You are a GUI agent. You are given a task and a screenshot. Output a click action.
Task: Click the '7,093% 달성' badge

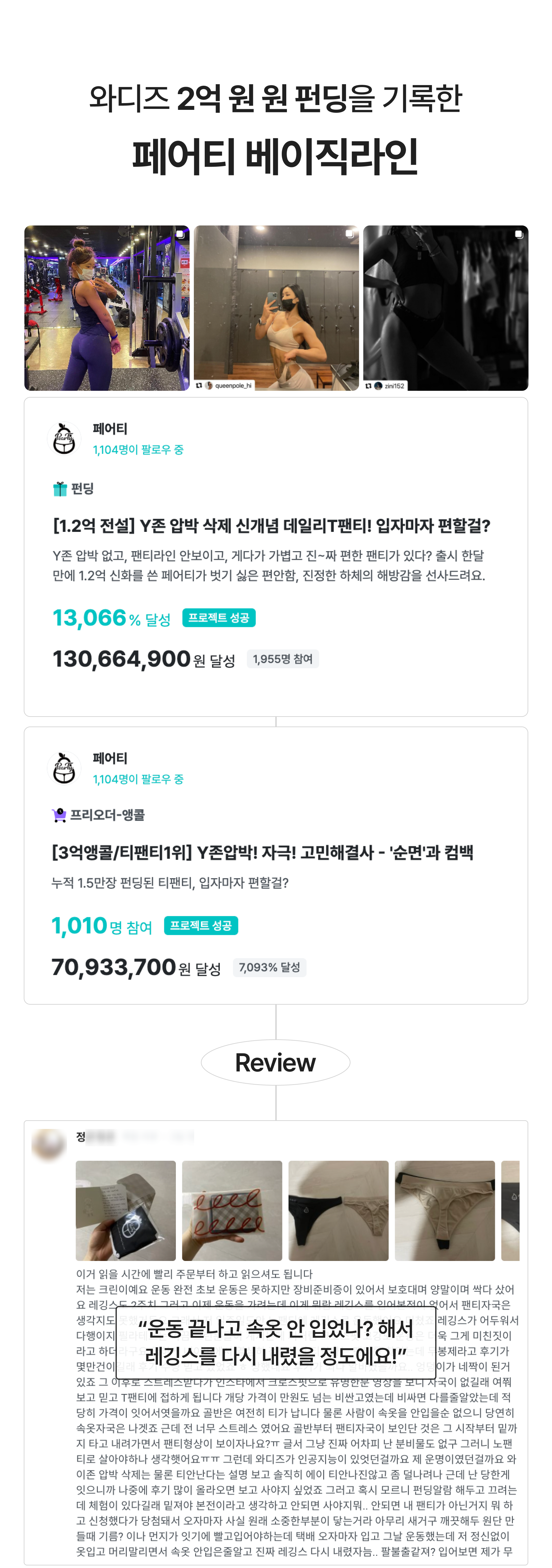point(269,967)
